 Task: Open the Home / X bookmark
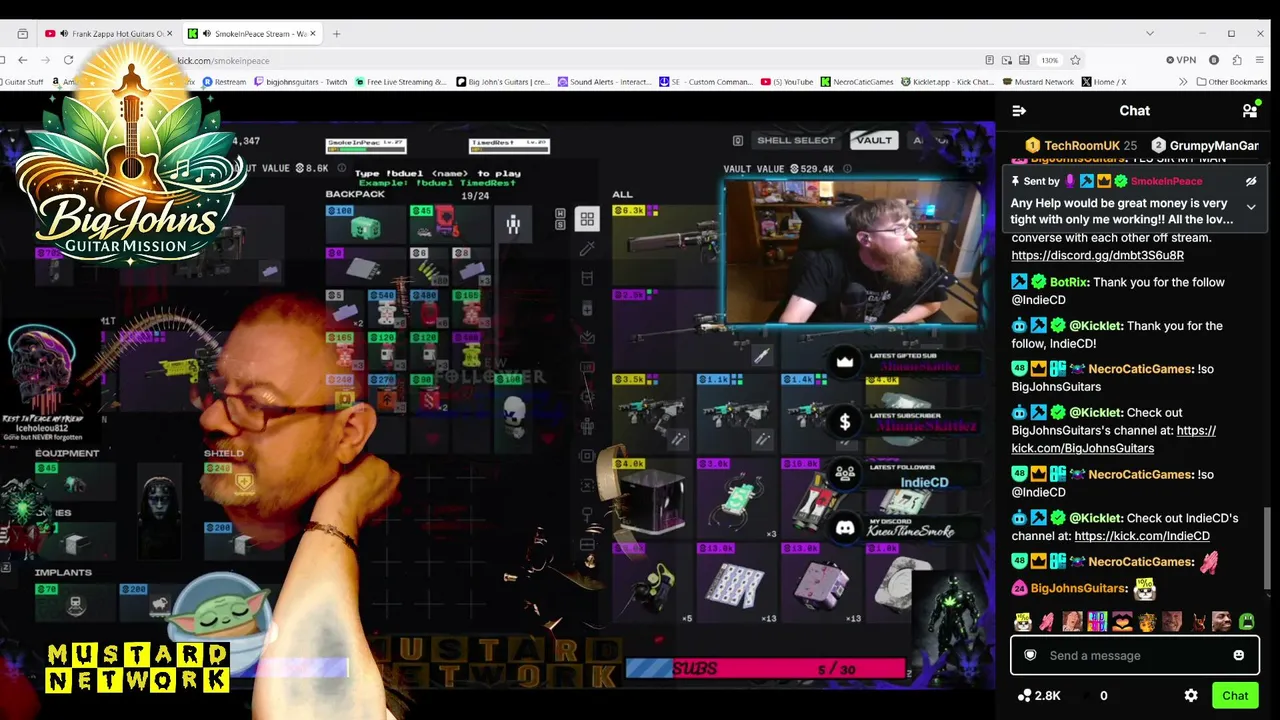coord(1104,82)
